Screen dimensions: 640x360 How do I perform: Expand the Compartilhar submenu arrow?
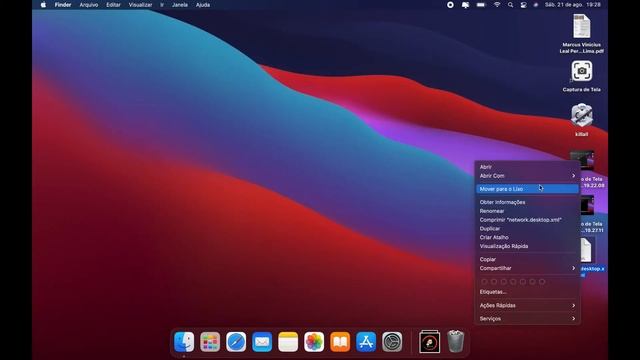pos(573,268)
